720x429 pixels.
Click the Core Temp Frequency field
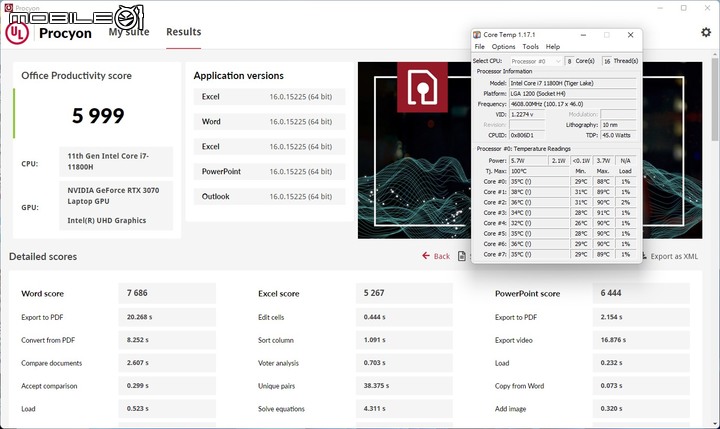[573, 104]
